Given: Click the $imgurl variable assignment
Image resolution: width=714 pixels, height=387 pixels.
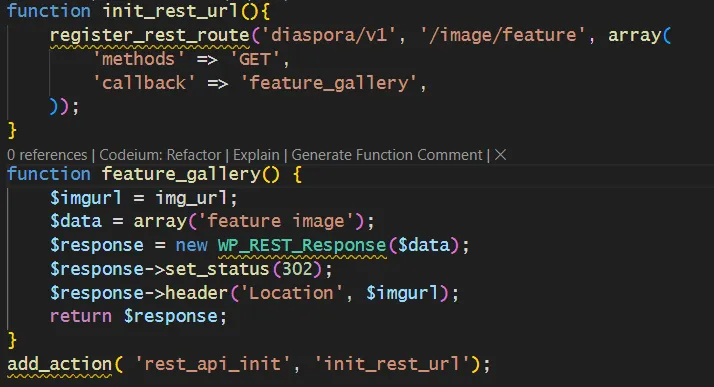Looking at the screenshot, I should [86, 198].
